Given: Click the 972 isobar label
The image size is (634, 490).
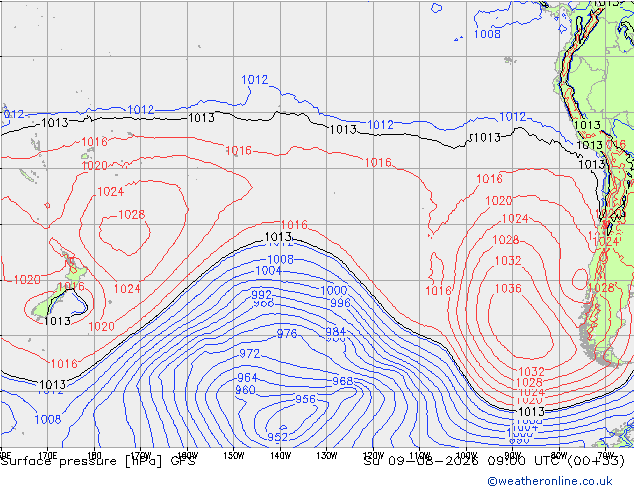Looking at the screenshot, I should pos(249,353).
